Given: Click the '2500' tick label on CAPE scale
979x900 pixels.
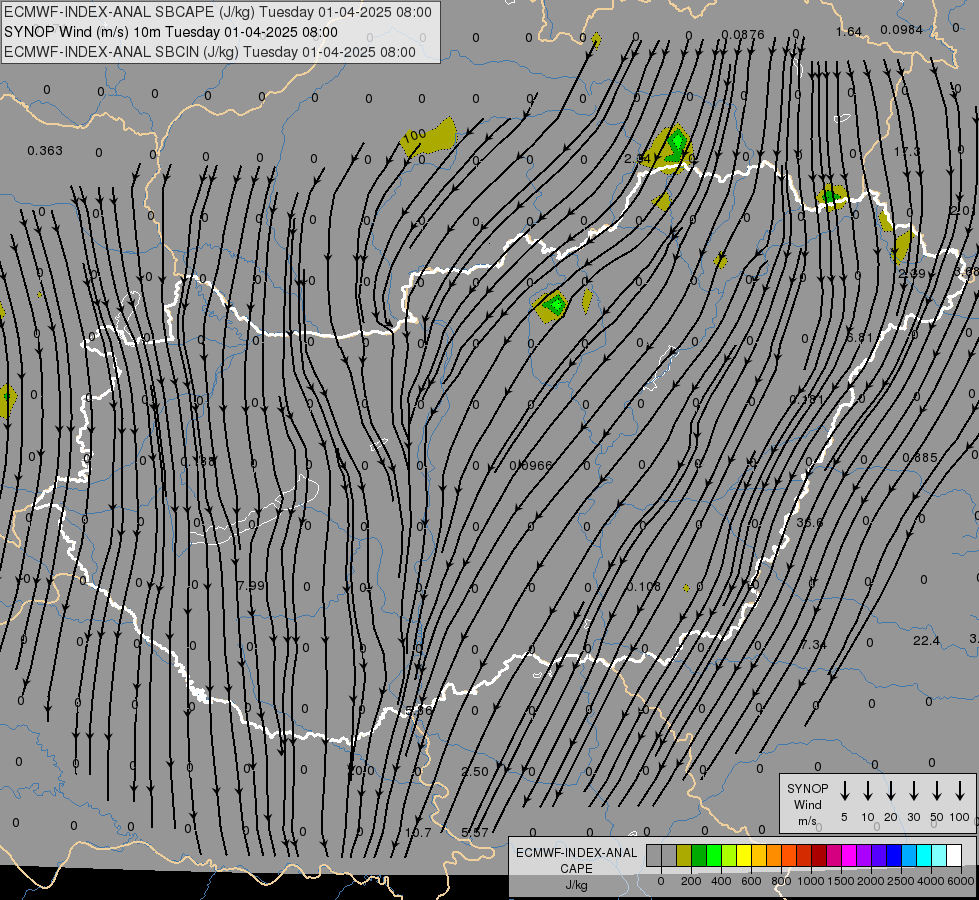Looking at the screenshot, I should pos(900,881).
